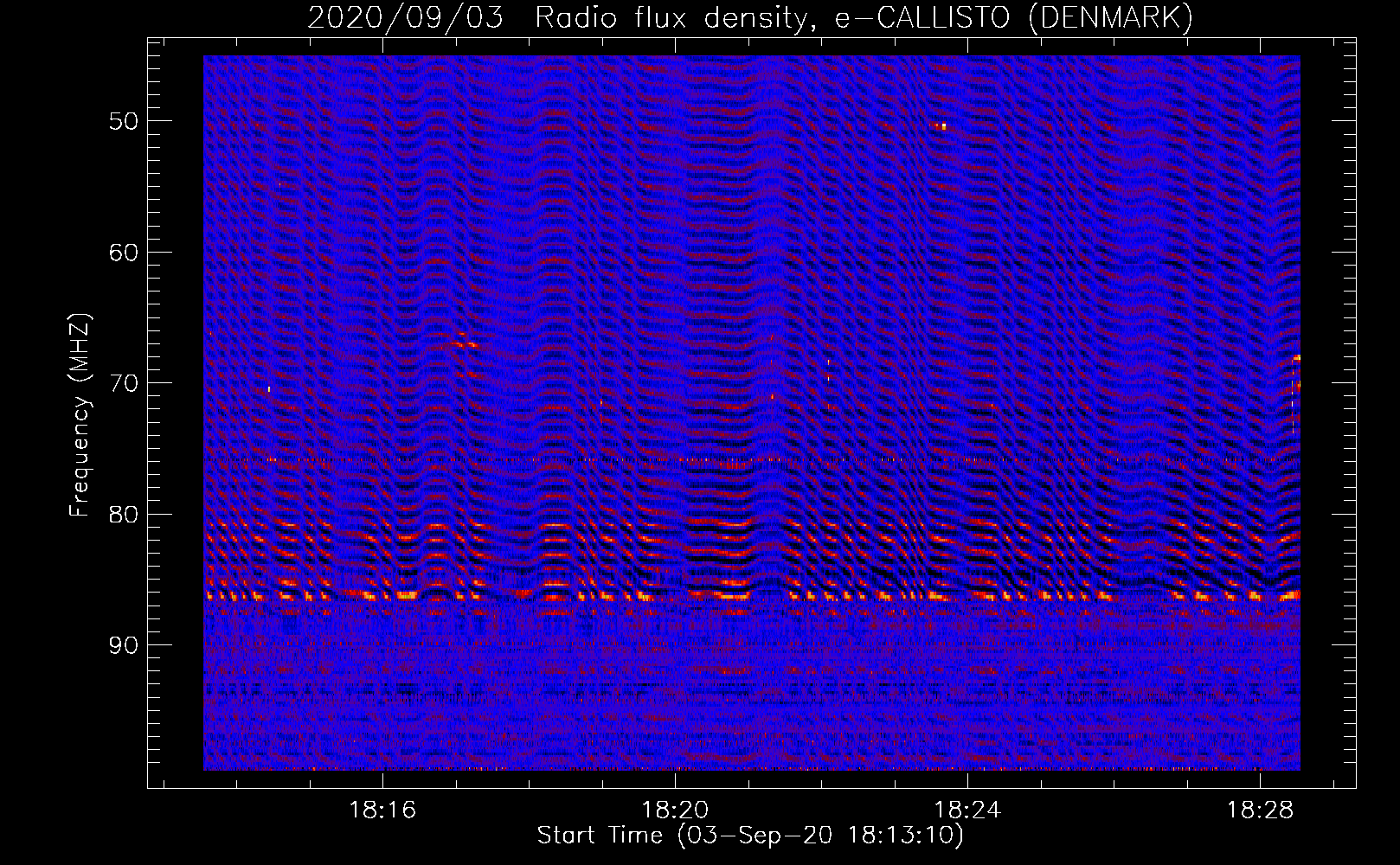Click the plot title '2020/09/03 Radio flux density'
This screenshot has height=865, width=1400.
point(557,18)
